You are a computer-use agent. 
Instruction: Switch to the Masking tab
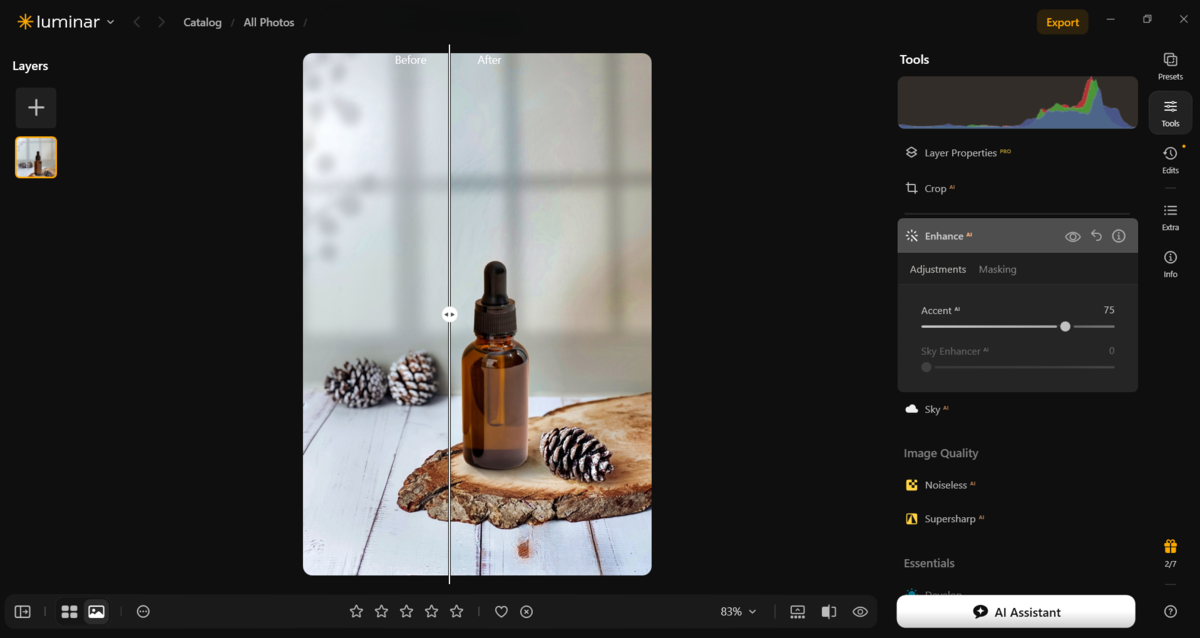997,269
